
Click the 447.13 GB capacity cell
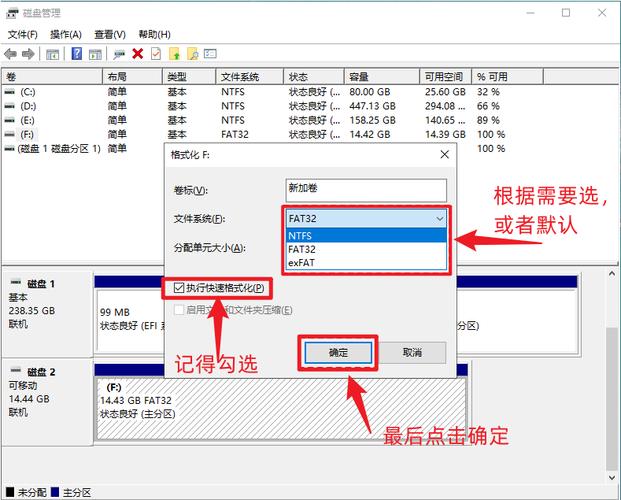pos(372,106)
